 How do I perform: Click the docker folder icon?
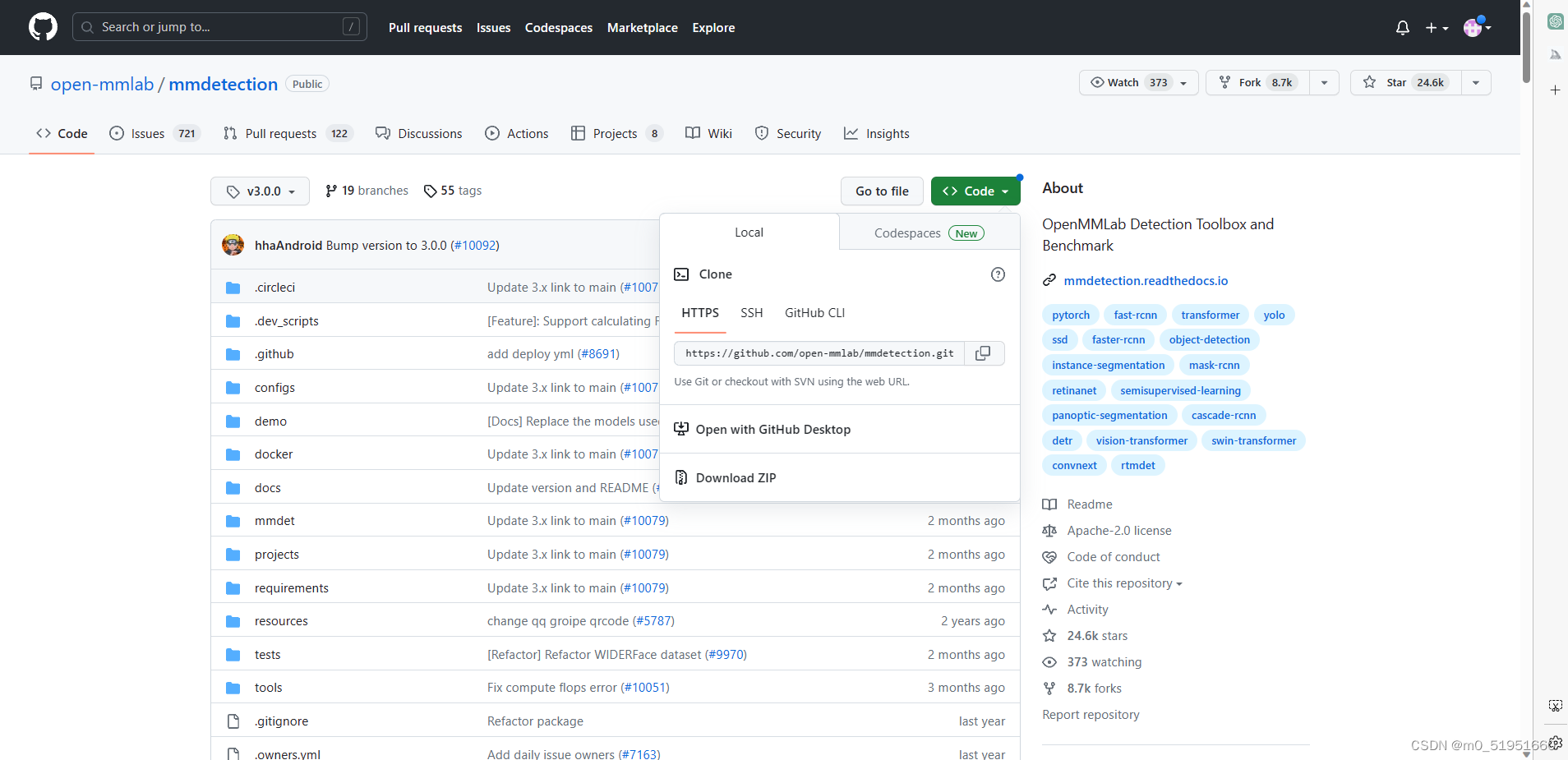click(233, 454)
